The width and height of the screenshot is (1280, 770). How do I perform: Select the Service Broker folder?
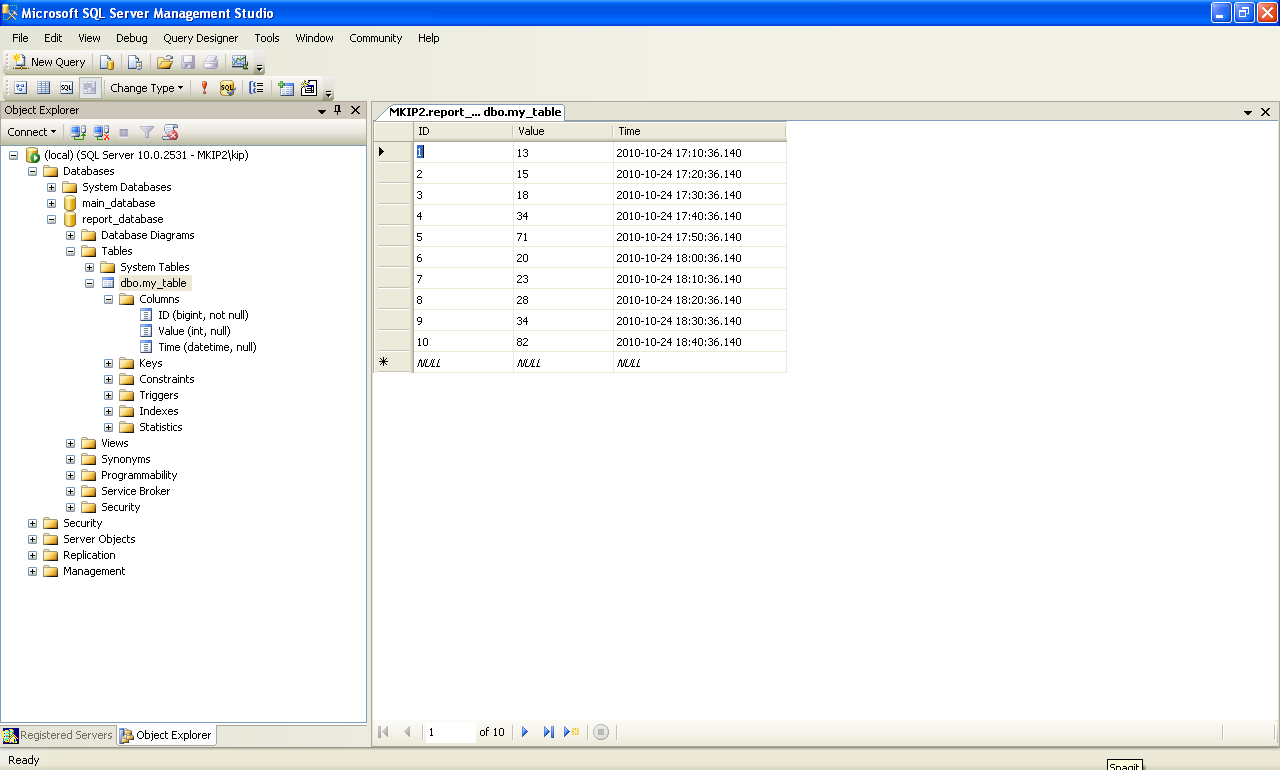135,491
